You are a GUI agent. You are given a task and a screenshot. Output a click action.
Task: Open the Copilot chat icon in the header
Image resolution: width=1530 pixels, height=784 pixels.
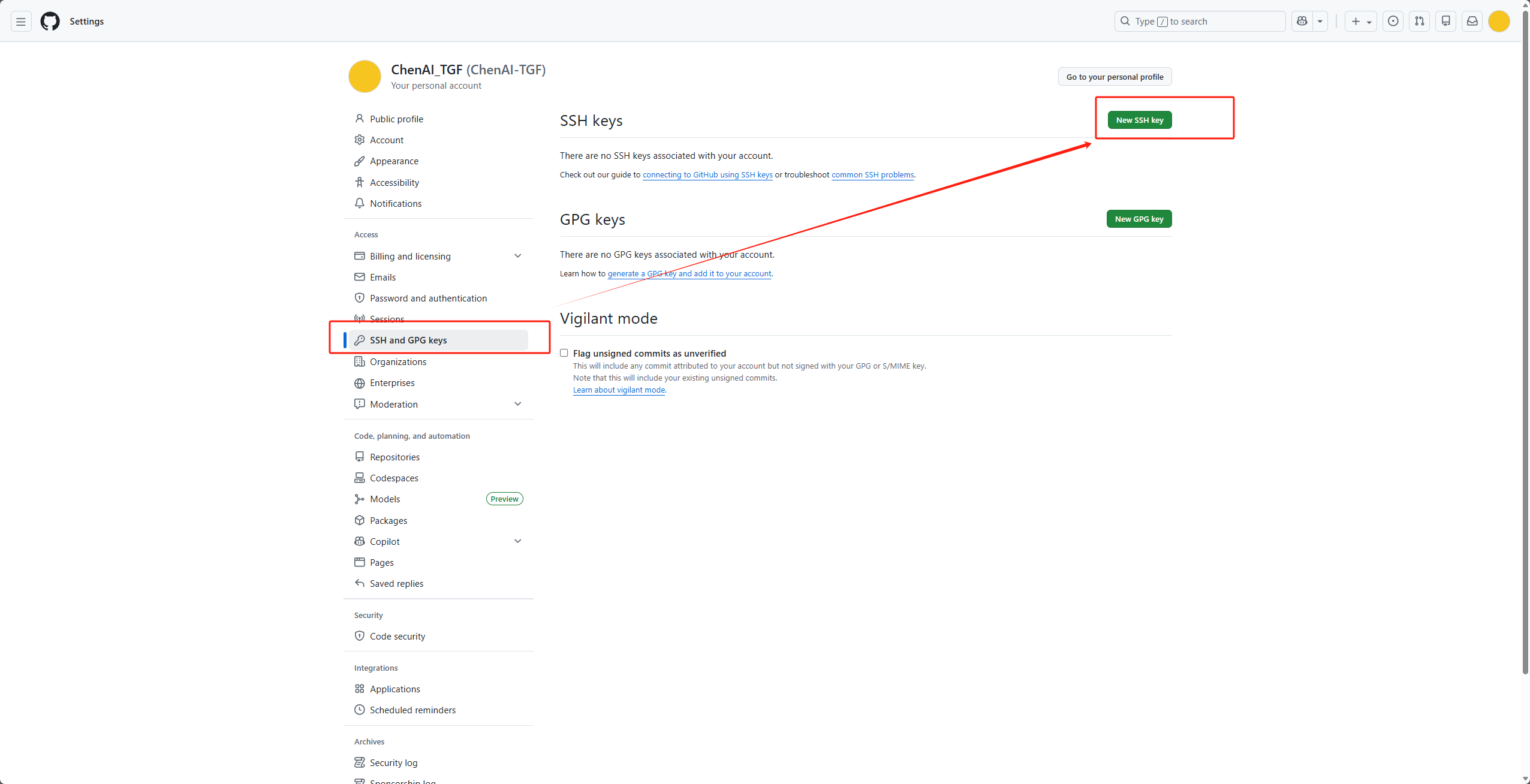(1302, 22)
